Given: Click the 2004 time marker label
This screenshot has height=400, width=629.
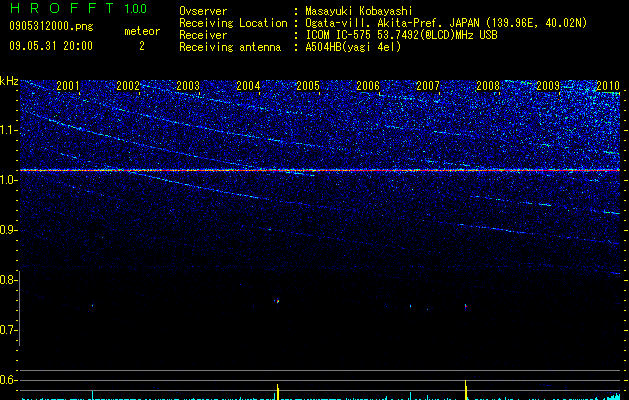Looking at the screenshot, I should pos(248,85).
